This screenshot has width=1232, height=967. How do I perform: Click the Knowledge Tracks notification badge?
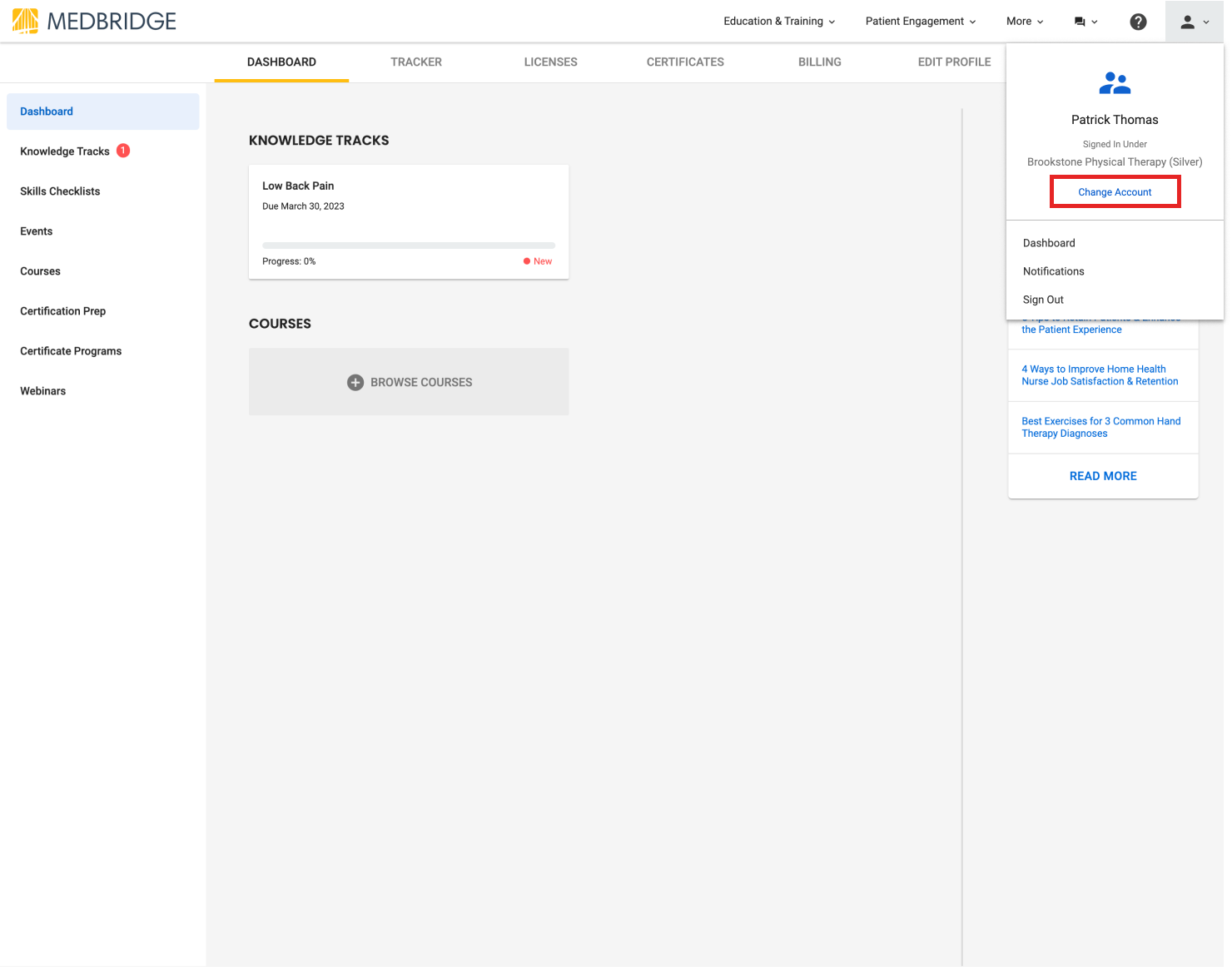(x=122, y=150)
